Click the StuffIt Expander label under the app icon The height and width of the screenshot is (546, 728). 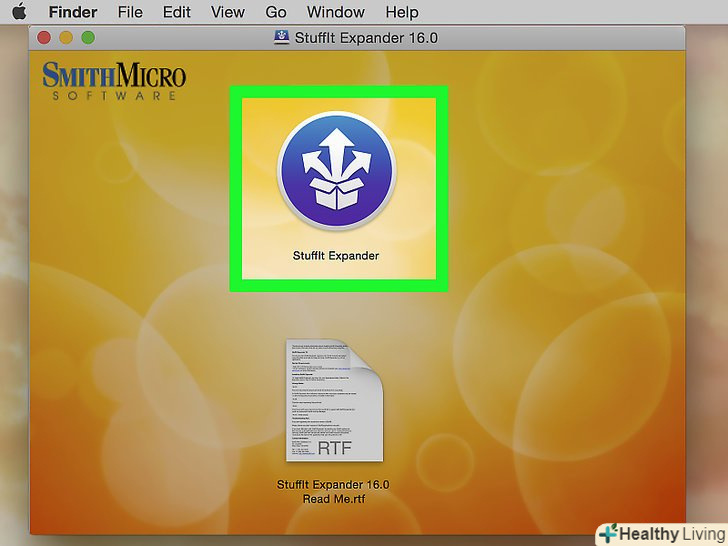coord(336,256)
